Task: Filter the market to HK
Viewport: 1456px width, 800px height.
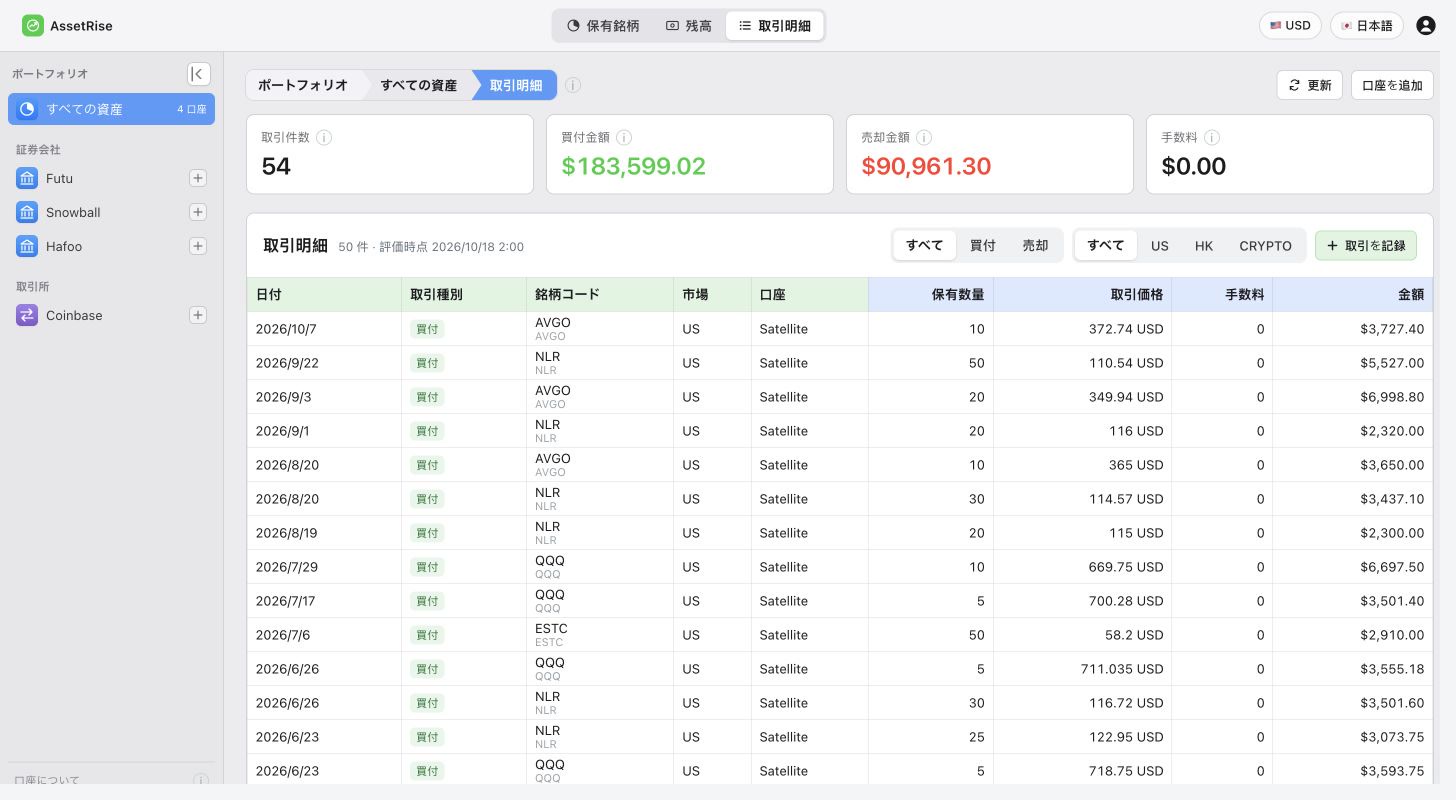Action: [1204, 245]
